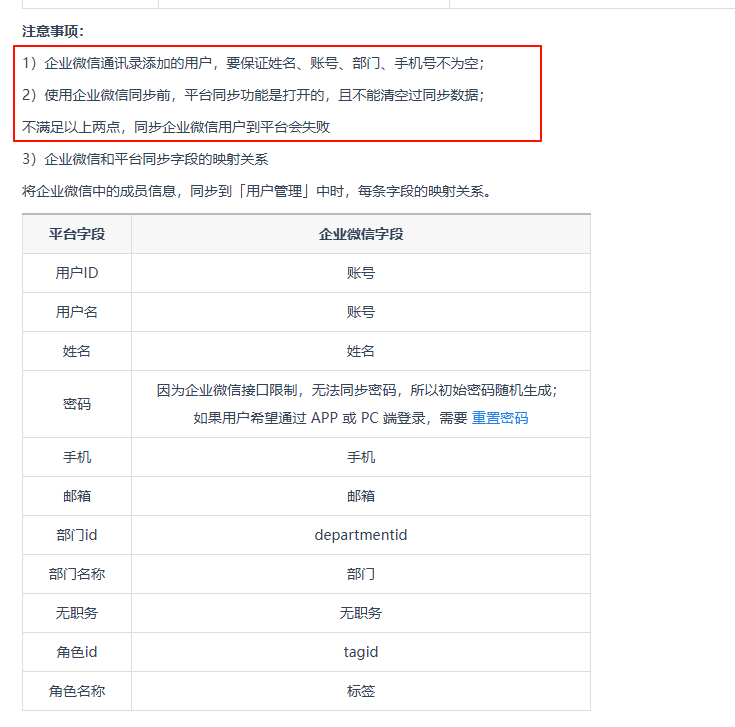Screen dimensions: 735x727
Task: Click 邮箱 in the 平台字段 column
Action: (77, 496)
